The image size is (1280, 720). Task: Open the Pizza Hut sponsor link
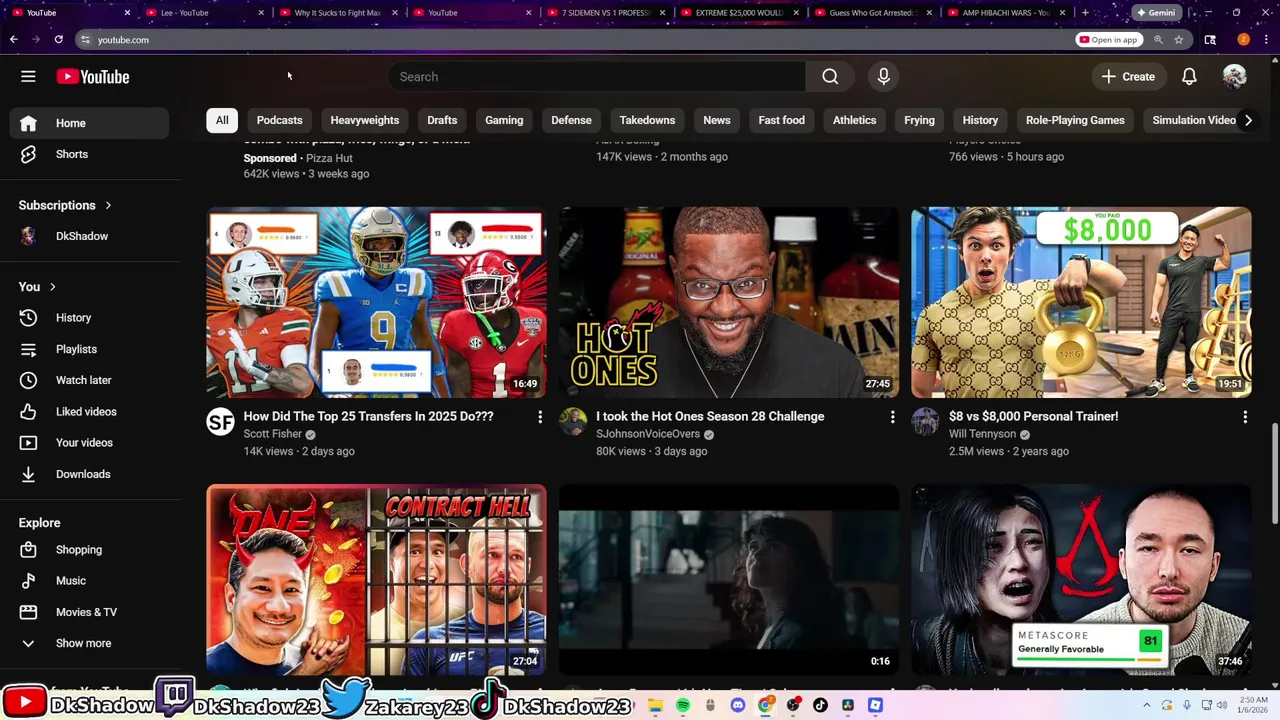point(329,158)
